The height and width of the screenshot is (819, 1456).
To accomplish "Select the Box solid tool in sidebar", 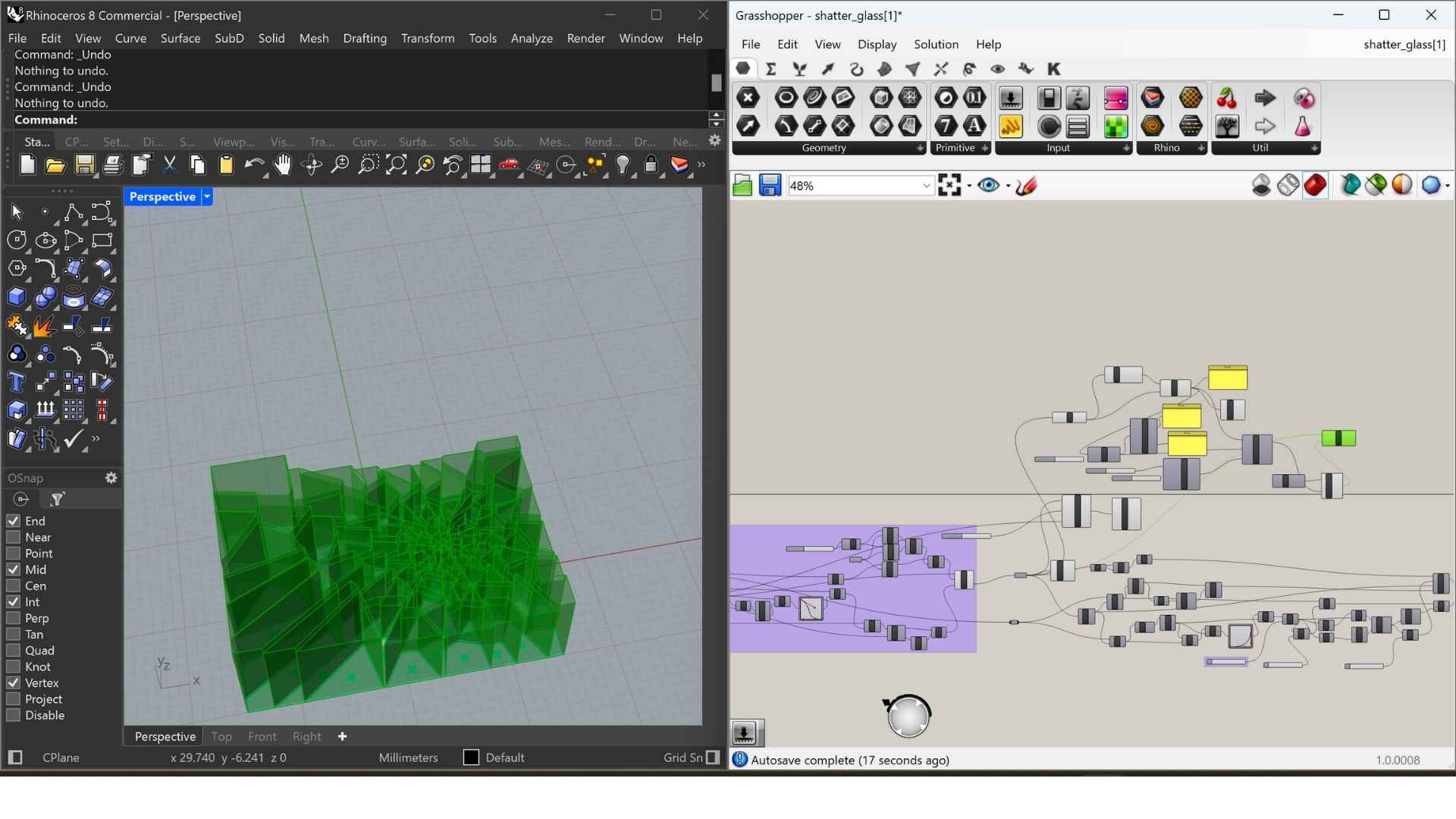I will (x=17, y=297).
